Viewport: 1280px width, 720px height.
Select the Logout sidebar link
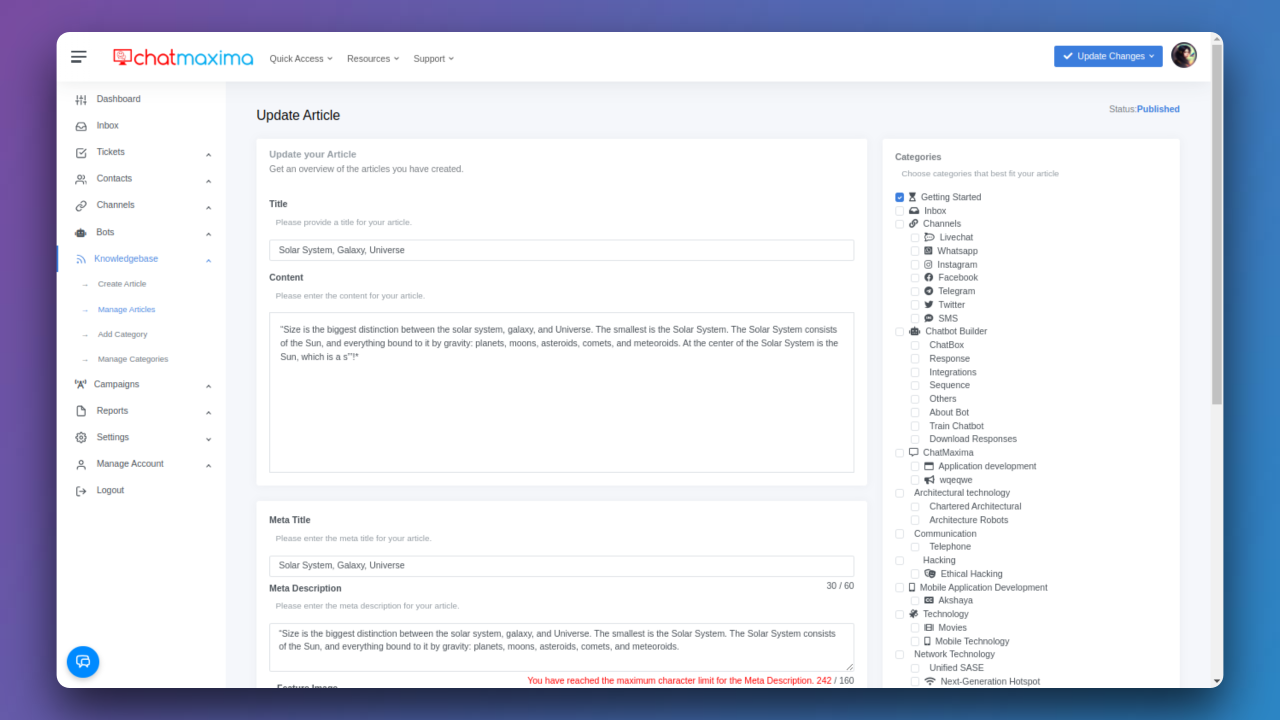(x=110, y=490)
